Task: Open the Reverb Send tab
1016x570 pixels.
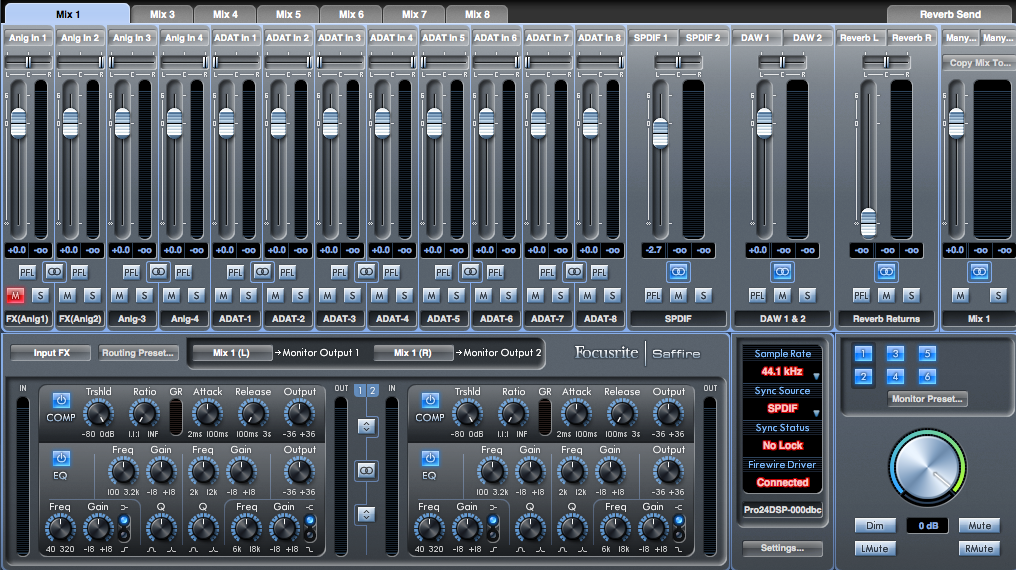Action: click(949, 14)
